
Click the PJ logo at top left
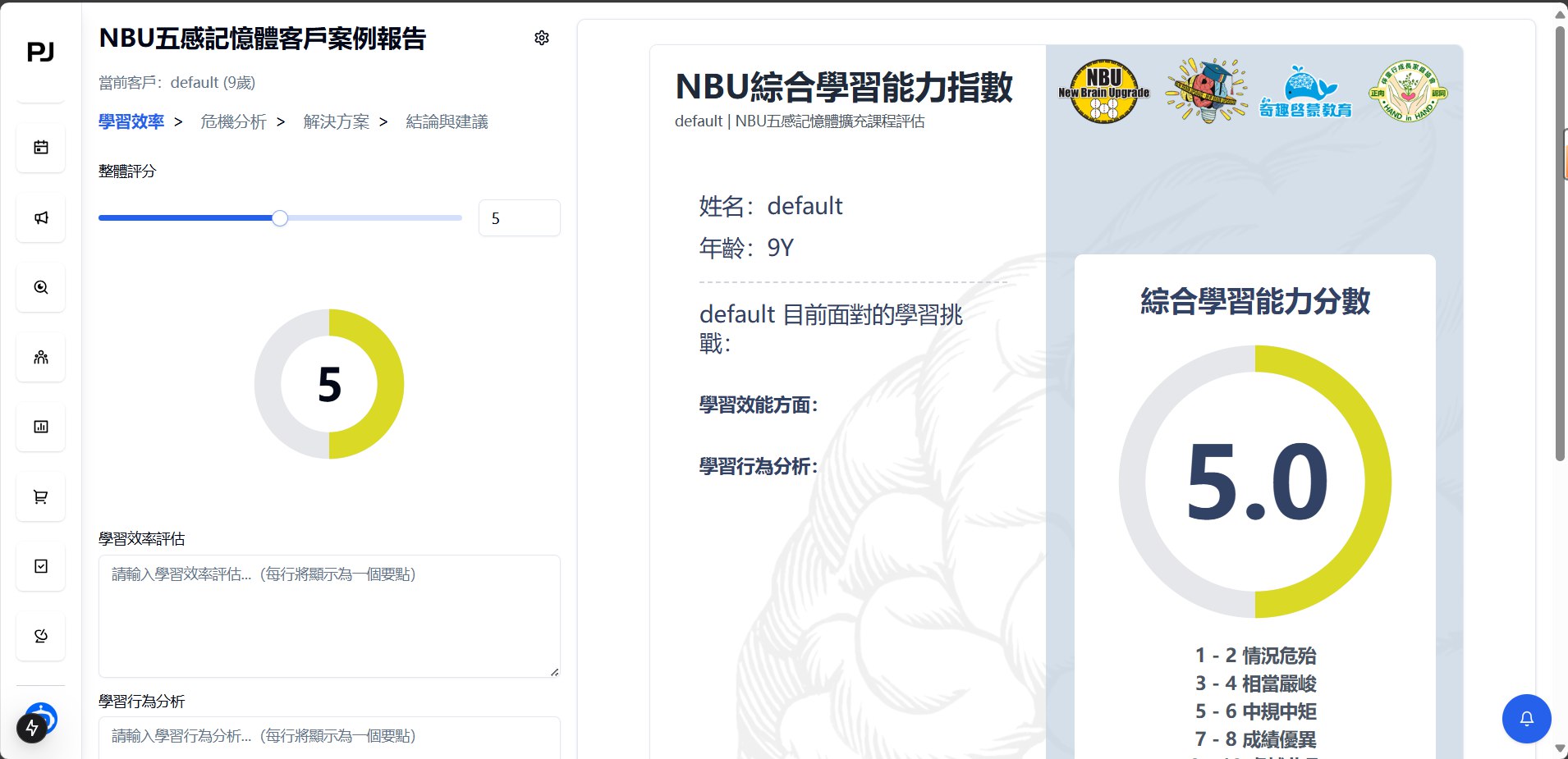pos(40,53)
